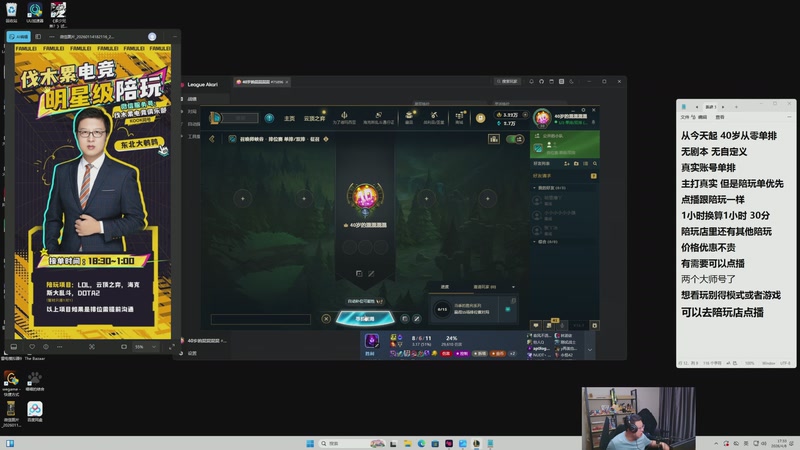Click the Windows Start button on taskbar

pyautogui.click(x=310, y=443)
